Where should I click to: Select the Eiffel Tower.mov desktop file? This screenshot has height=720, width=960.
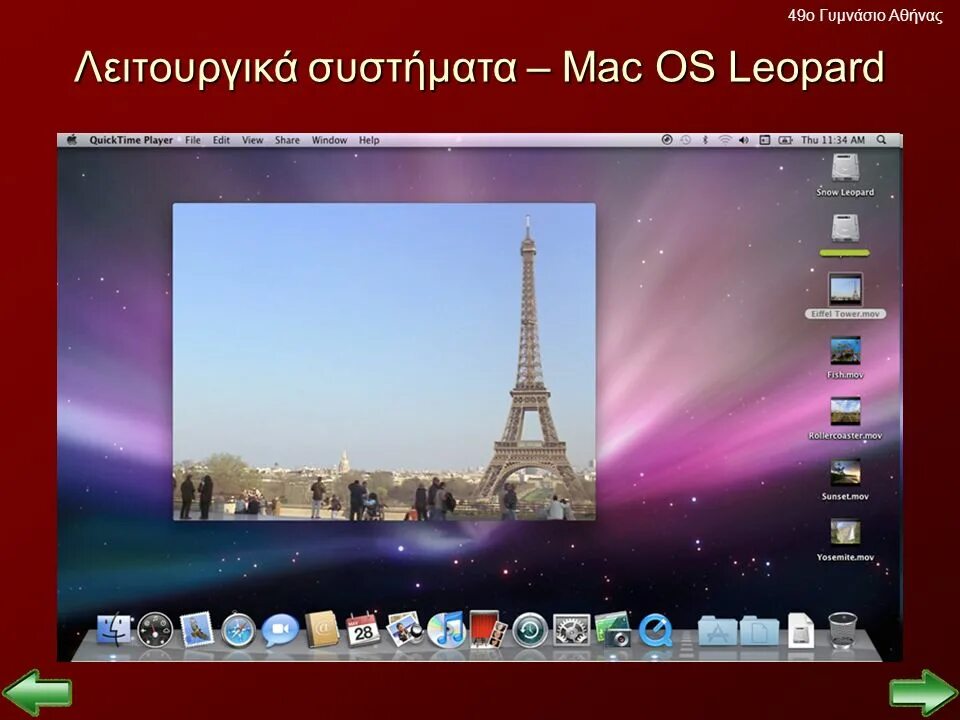click(x=845, y=296)
